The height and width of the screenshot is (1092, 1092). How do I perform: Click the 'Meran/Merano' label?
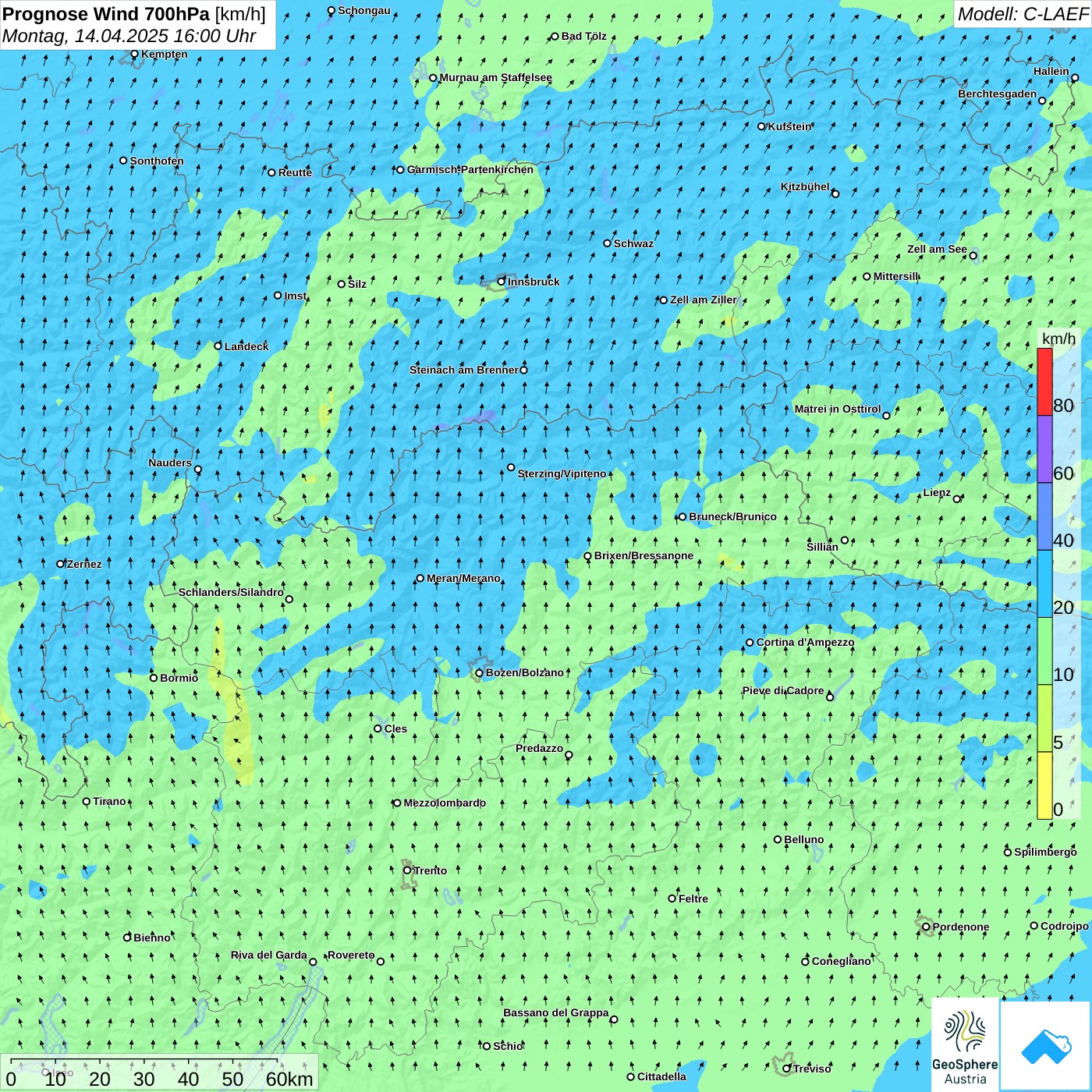(x=463, y=578)
